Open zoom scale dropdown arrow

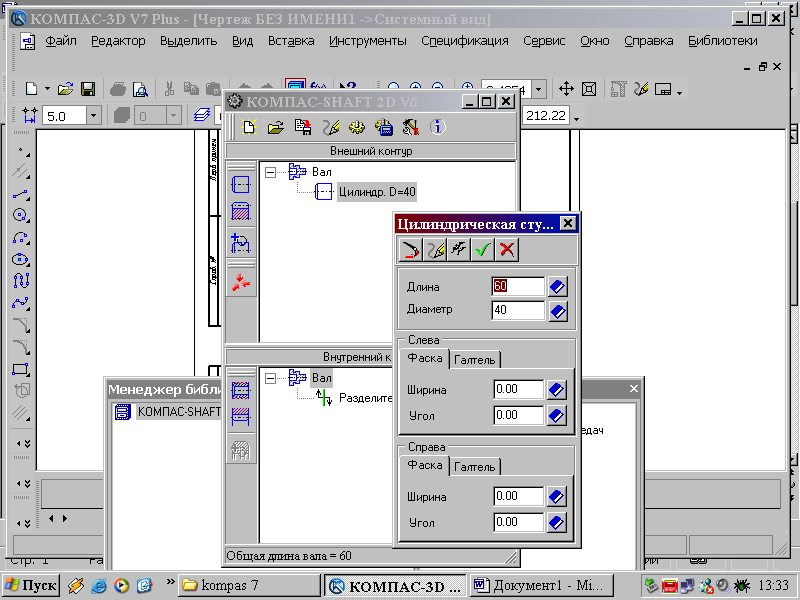pos(539,89)
